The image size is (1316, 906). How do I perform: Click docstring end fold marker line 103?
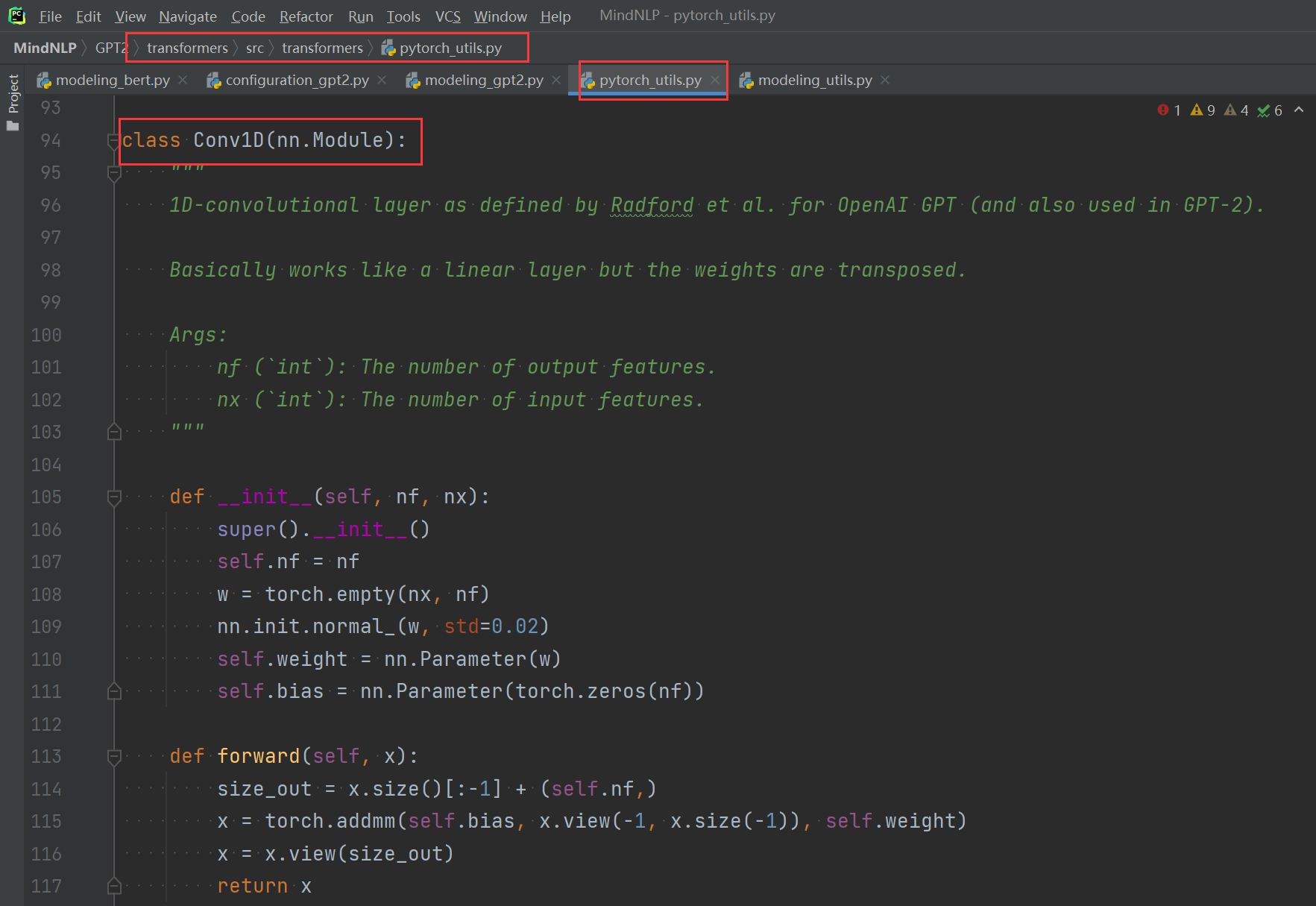(114, 432)
